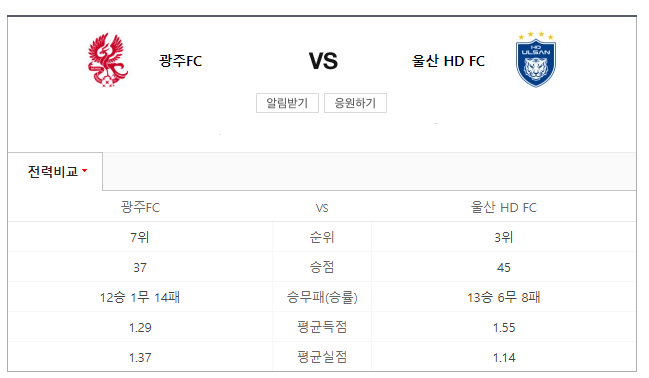Viewport: 649px width, 378px height.
Task: Click the Ulsan HD FC tiger crest
Action: click(536, 59)
